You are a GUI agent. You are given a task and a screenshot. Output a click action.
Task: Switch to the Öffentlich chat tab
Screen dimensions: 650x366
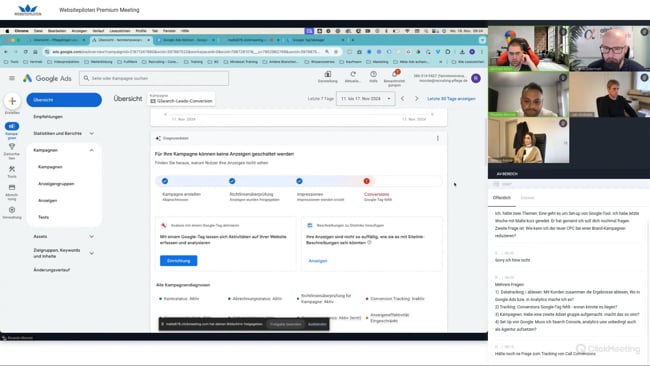click(502, 198)
